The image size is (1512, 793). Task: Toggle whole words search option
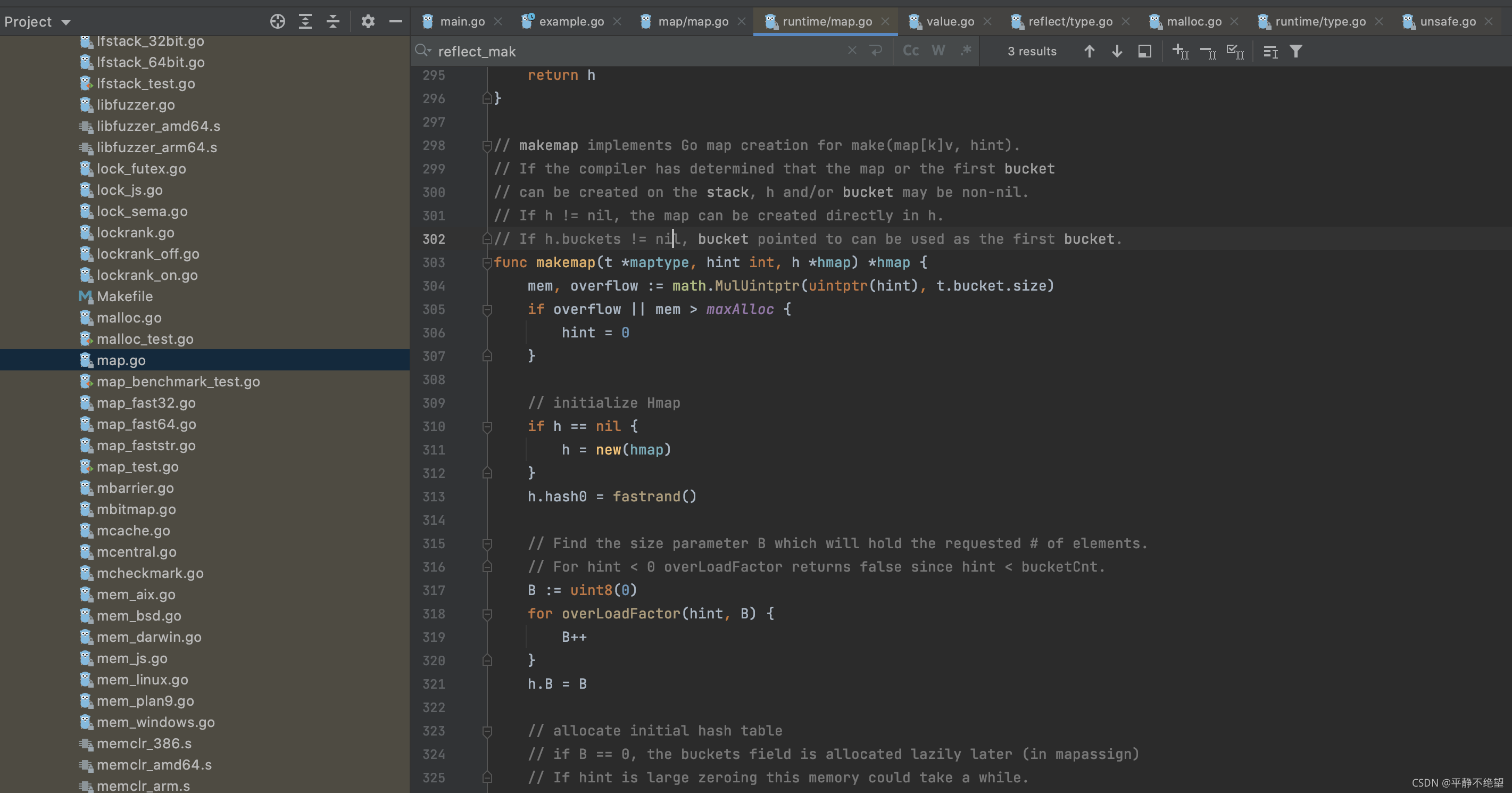pyautogui.click(x=938, y=51)
